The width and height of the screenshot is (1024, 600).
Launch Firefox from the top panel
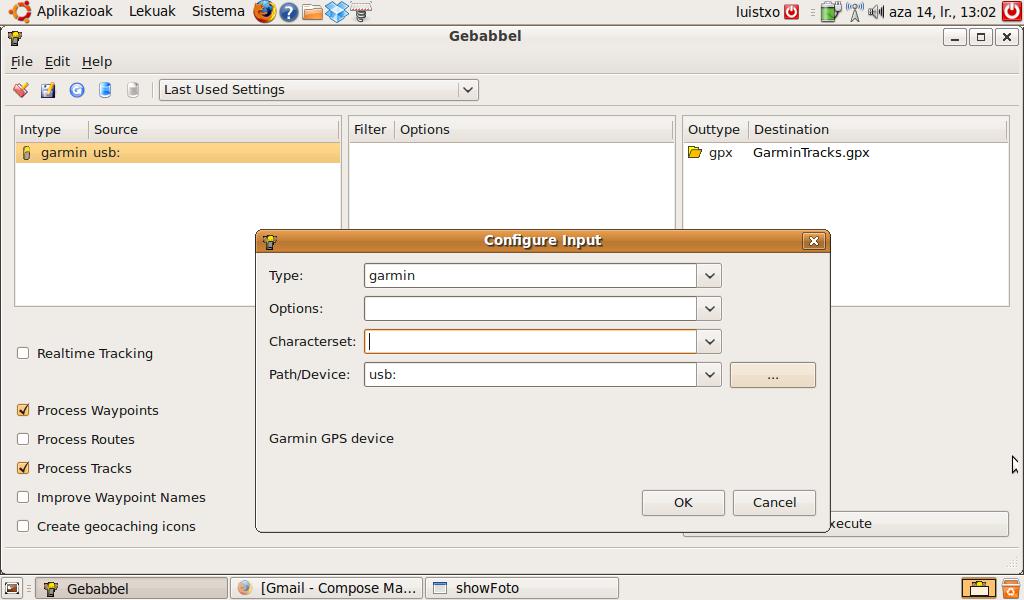click(264, 11)
